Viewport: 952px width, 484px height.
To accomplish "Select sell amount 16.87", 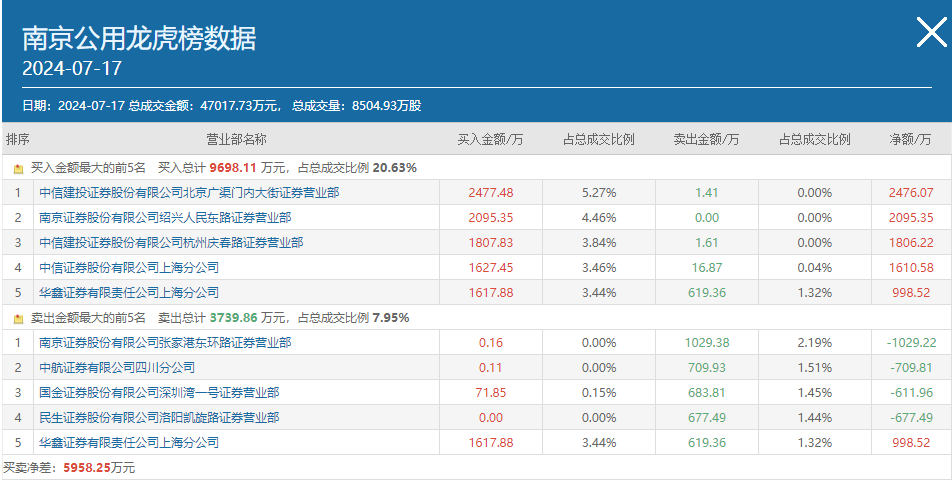I will pos(707,267).
